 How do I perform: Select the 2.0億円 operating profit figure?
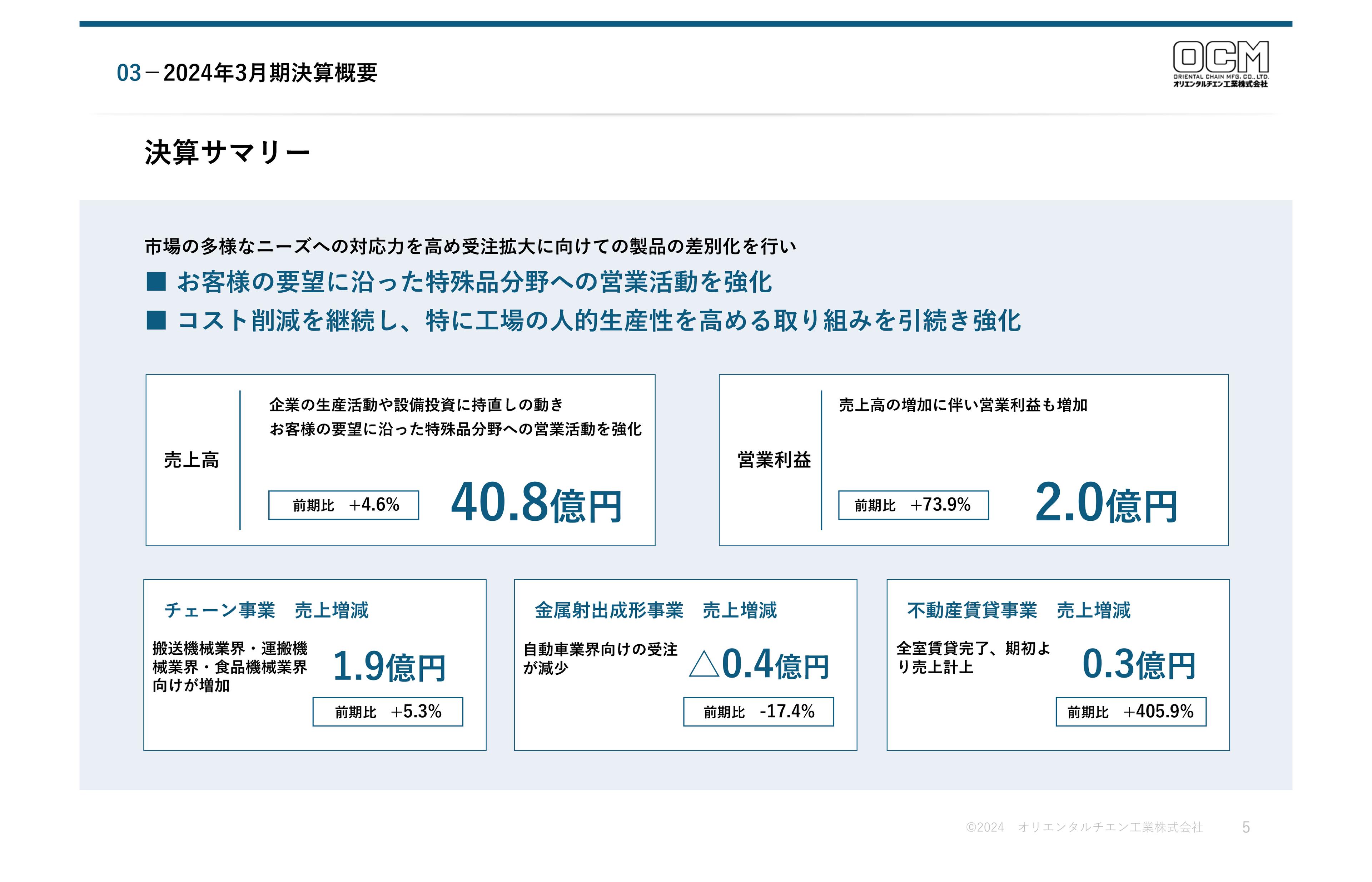tap(1106, 502)
